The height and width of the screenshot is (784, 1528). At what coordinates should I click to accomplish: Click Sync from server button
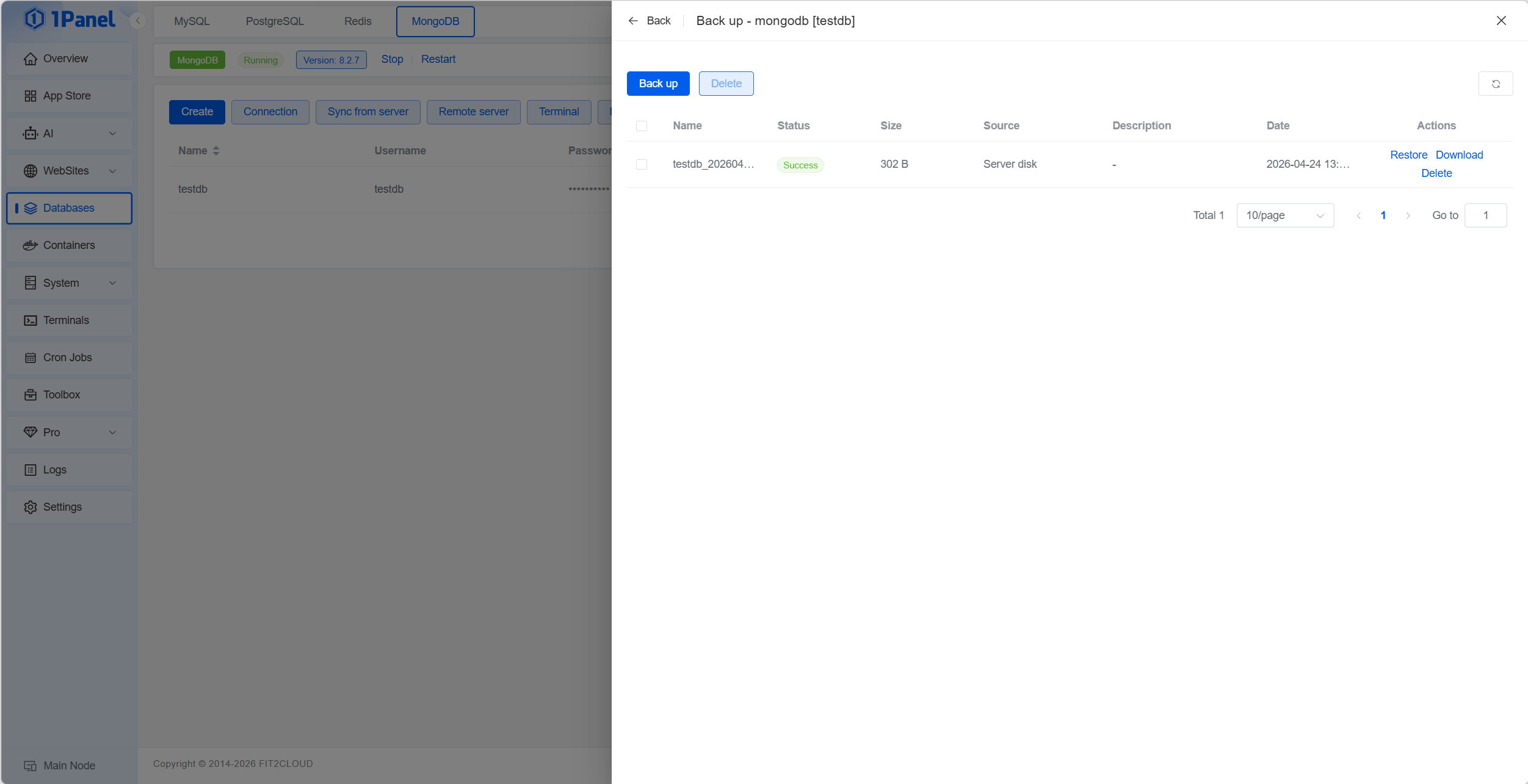[x=368, y=112]
